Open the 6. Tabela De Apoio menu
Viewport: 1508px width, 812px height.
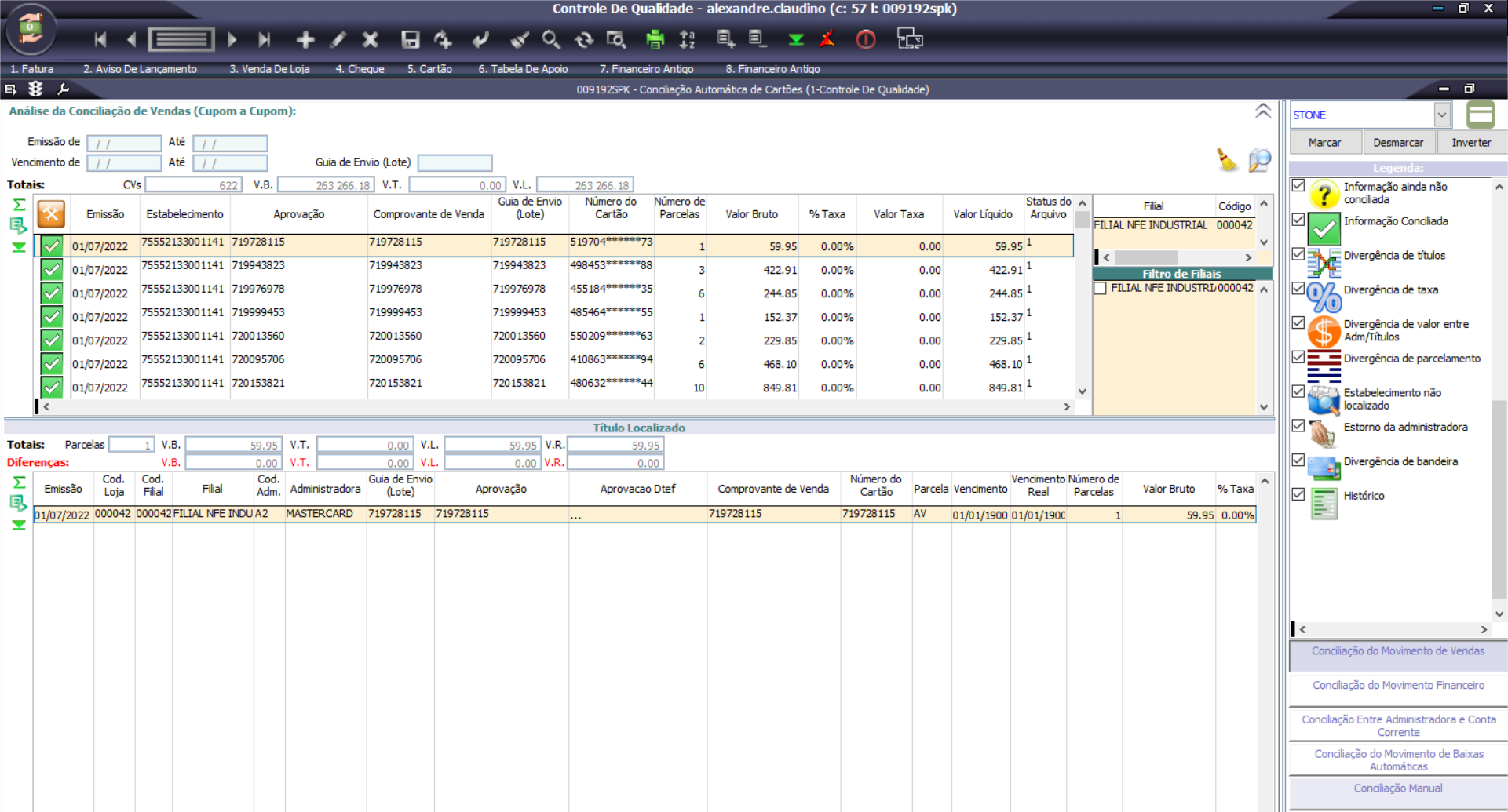(523, 69)
